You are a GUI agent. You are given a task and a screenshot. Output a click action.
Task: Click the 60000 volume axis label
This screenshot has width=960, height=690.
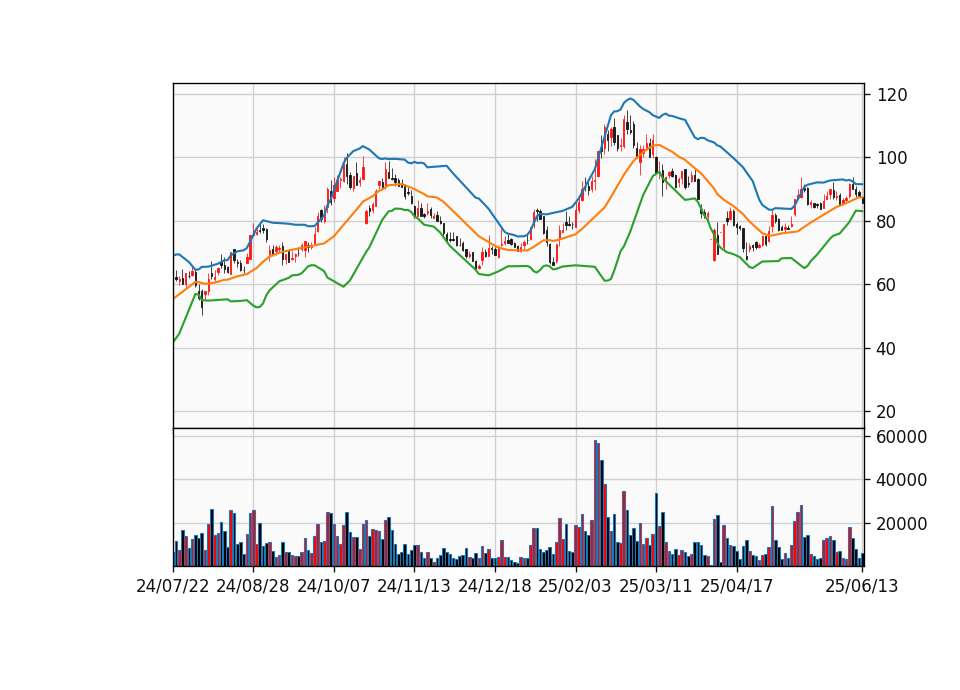(902, 437)
